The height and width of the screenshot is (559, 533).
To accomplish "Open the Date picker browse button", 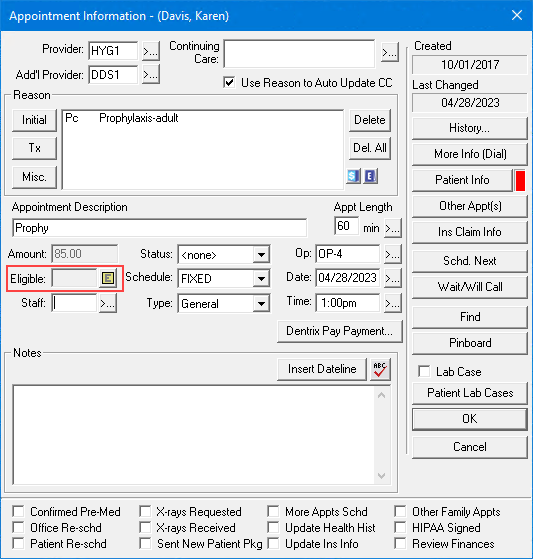I will coord(393,278).
